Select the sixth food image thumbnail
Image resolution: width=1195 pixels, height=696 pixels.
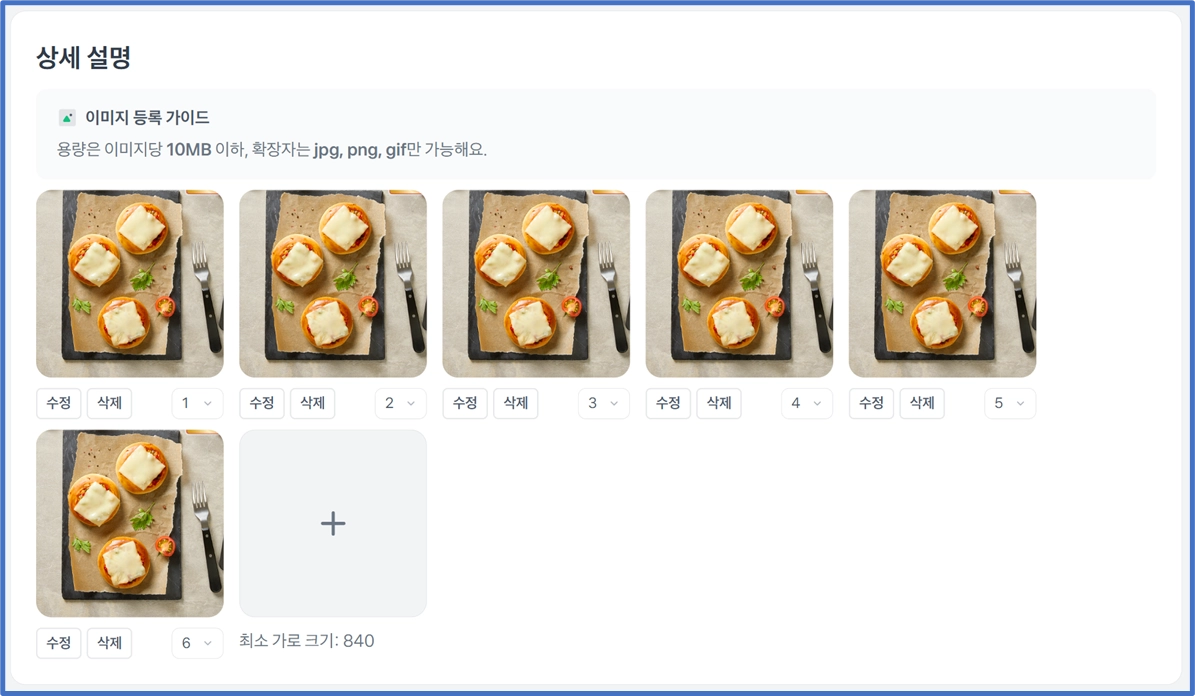click(130, 523)
